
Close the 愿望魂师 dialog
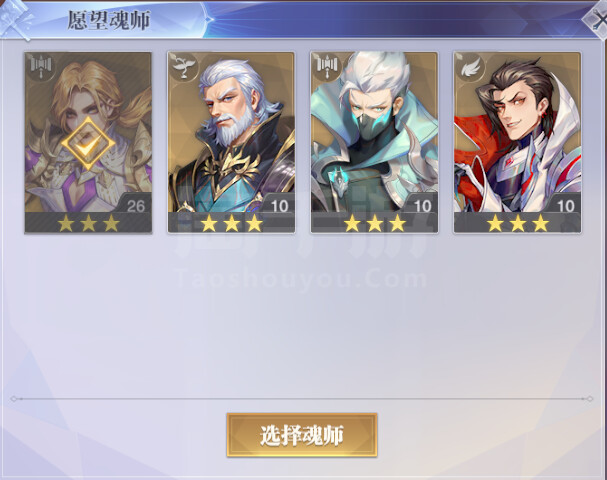tap(598, 20)
